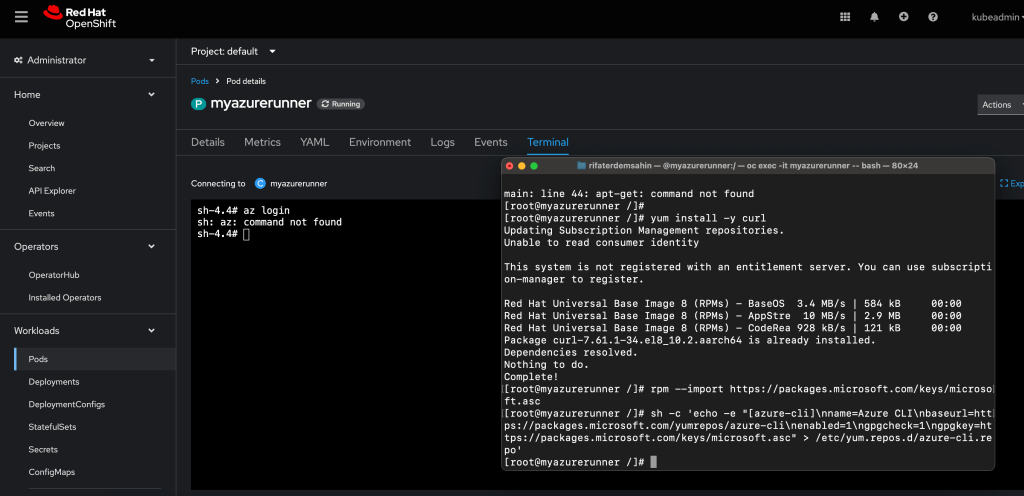Viewport: 1024px width, 496px height.
Task: Close the macOS Terminal window
Action: click(x=510, y=166)
